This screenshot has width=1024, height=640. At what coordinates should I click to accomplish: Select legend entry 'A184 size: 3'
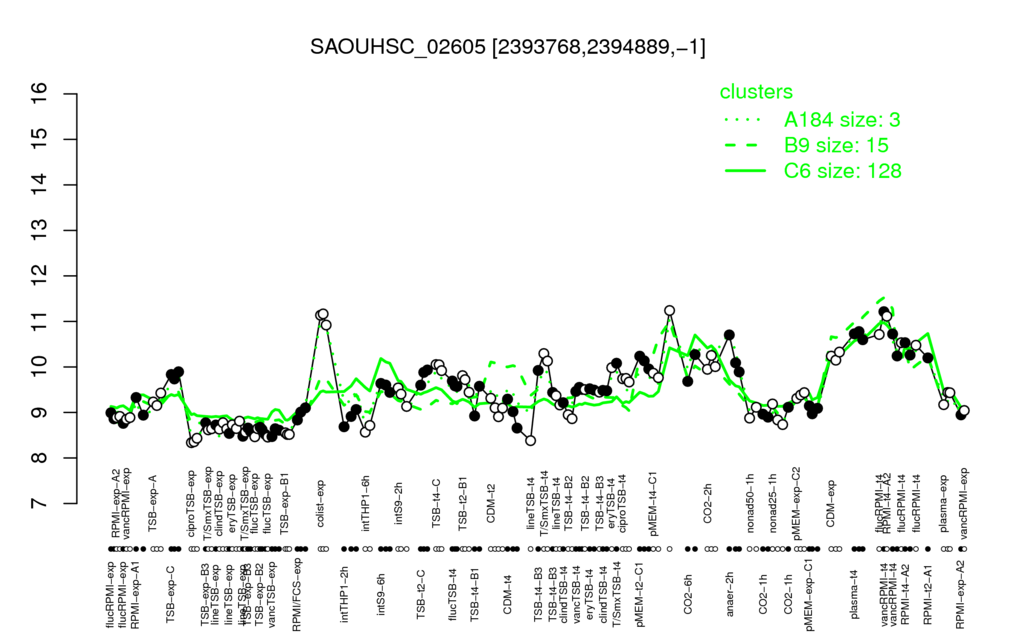(x=842, y=120)
